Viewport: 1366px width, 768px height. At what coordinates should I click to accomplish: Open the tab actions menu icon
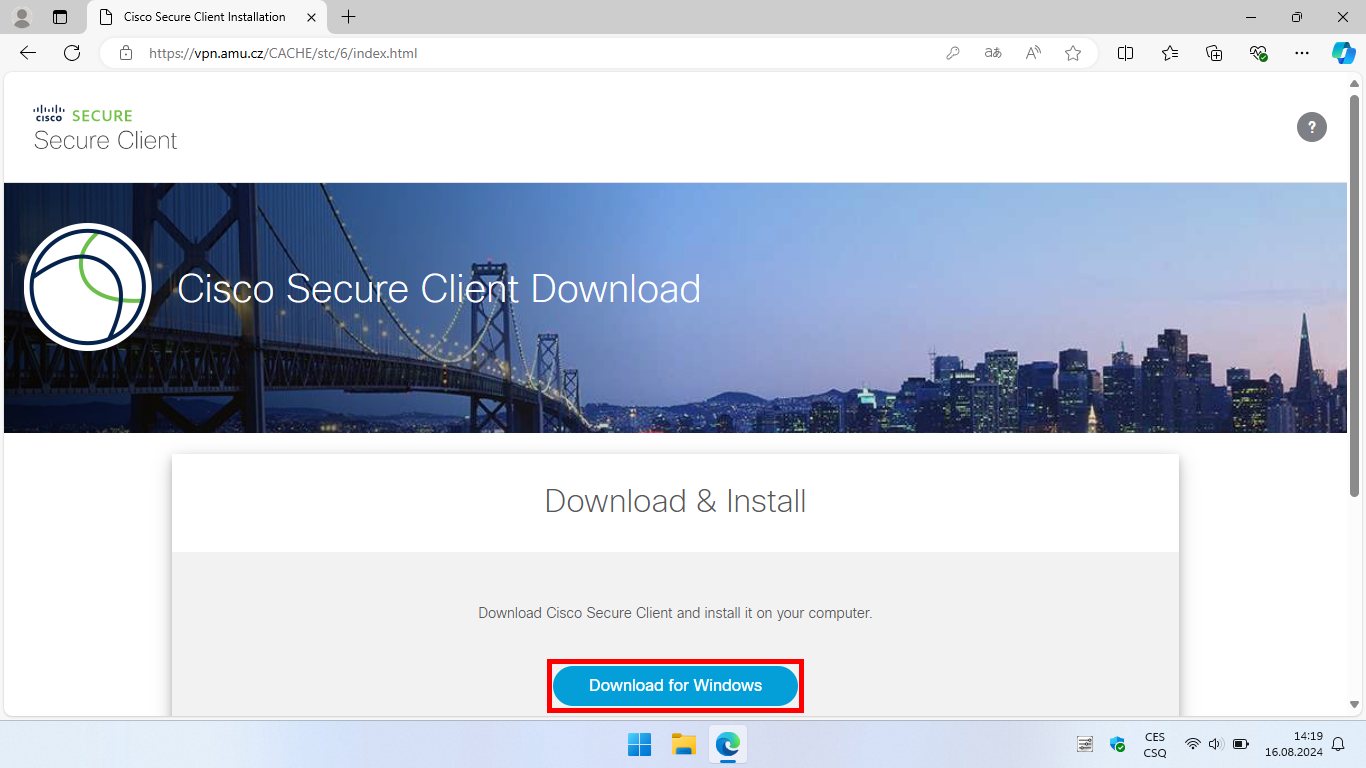coord(60,17)
